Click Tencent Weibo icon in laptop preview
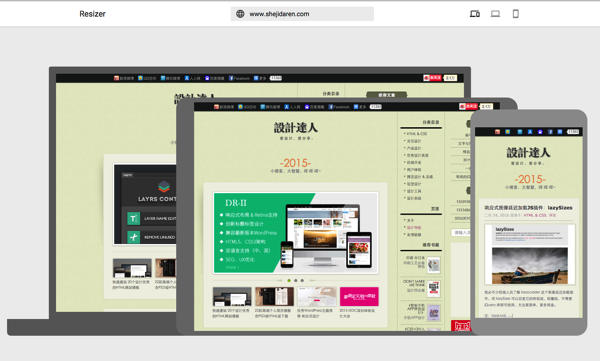 point(163,78)
